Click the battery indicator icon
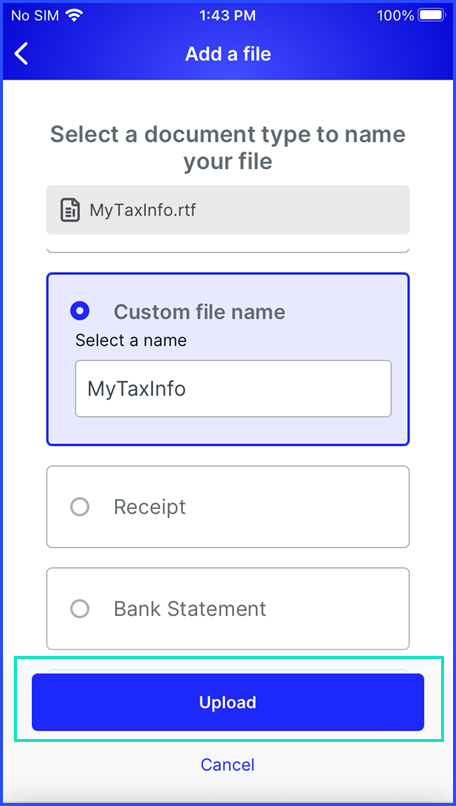Screen dimensions: 456x806 433,15
